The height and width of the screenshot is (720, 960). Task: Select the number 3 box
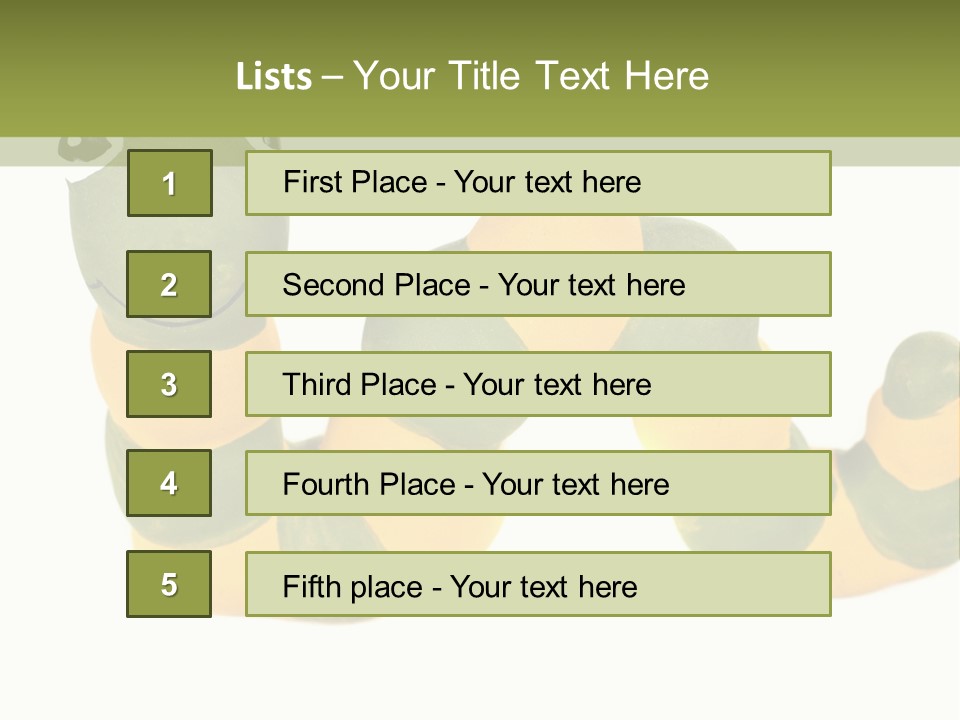coord(169,384)
